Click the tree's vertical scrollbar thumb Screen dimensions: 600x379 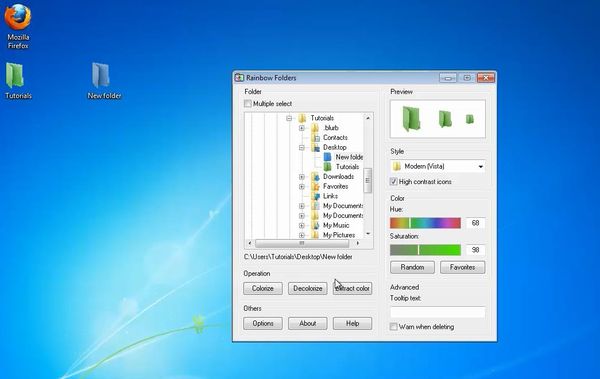tap(368, 180)
